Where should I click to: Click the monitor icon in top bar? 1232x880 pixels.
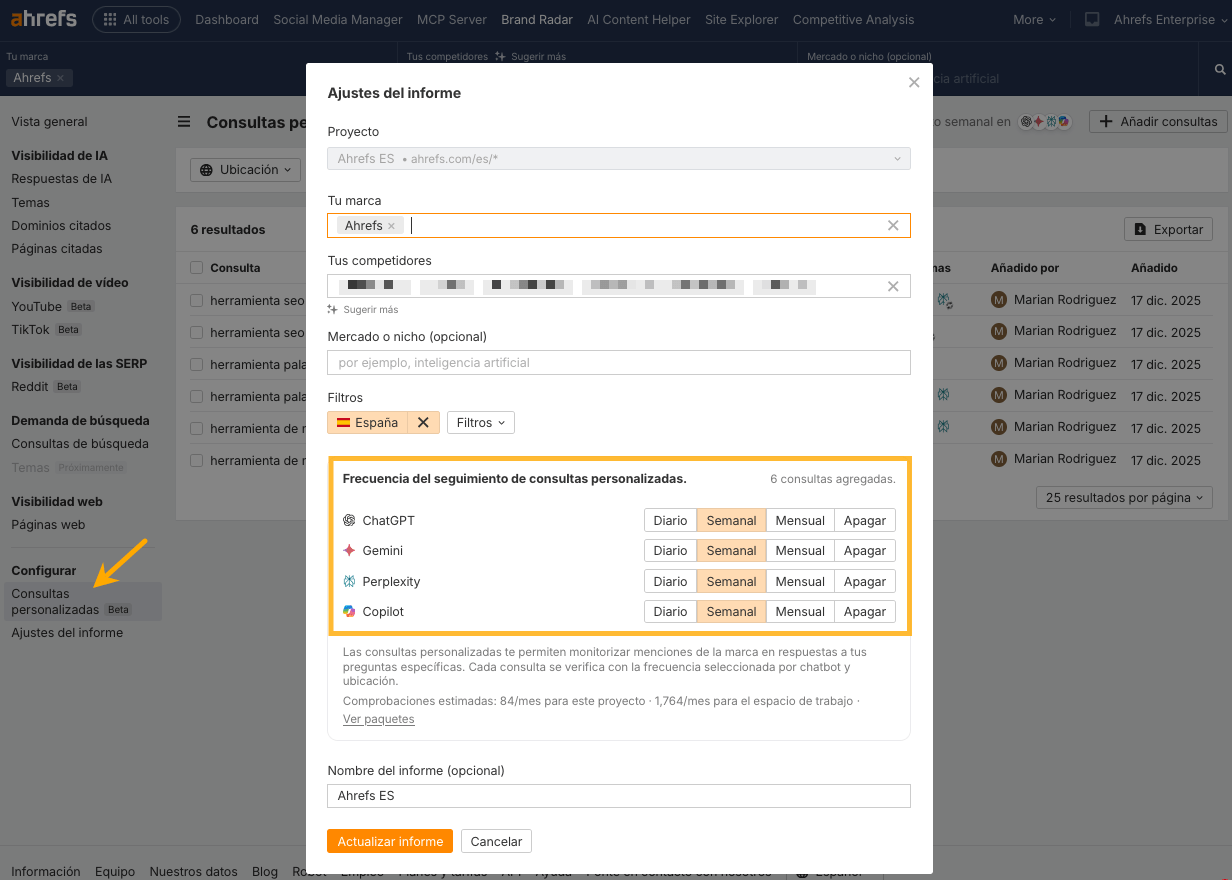(x=1092, y=19)
